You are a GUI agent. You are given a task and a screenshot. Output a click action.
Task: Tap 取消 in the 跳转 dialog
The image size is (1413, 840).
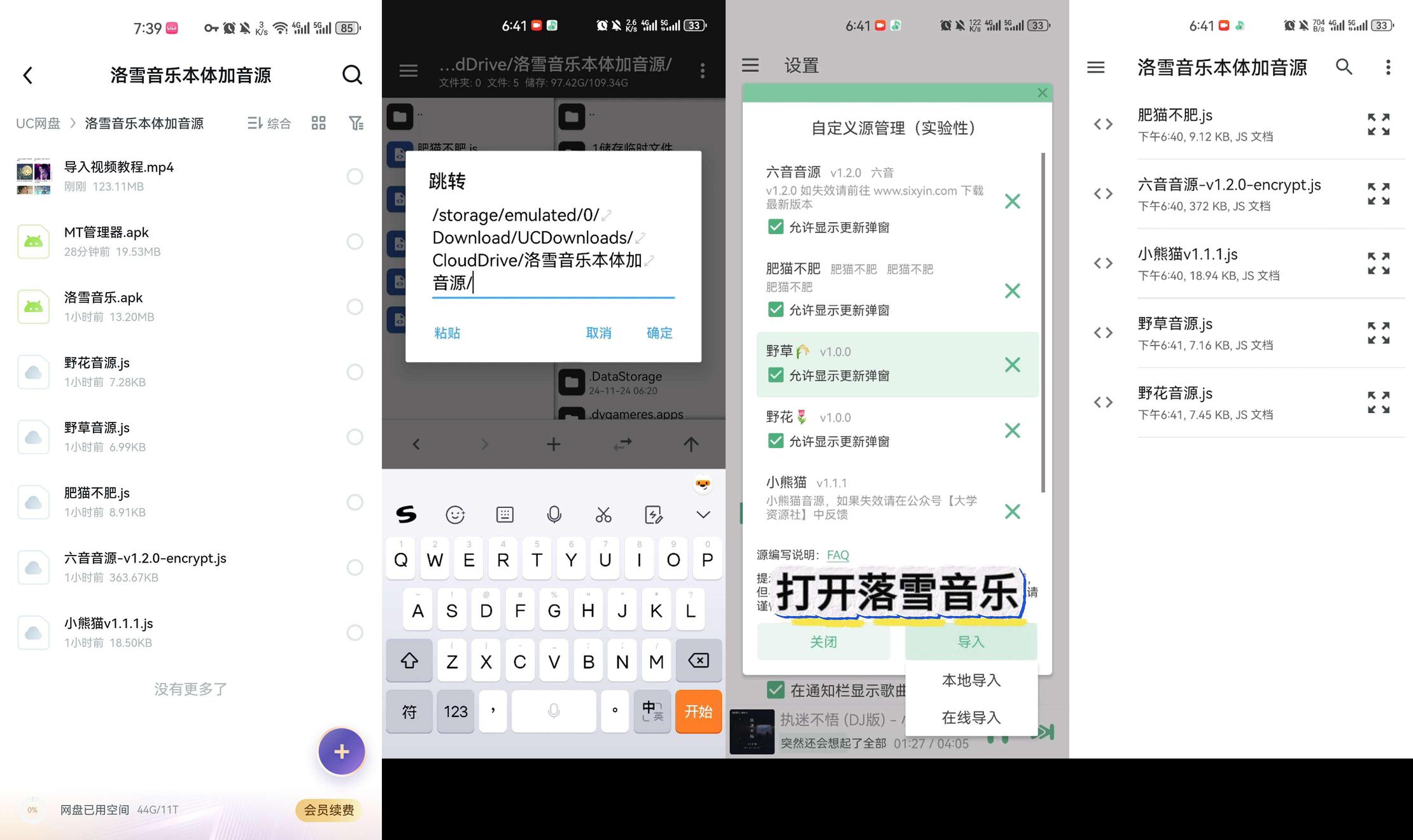tap(598, 333)
